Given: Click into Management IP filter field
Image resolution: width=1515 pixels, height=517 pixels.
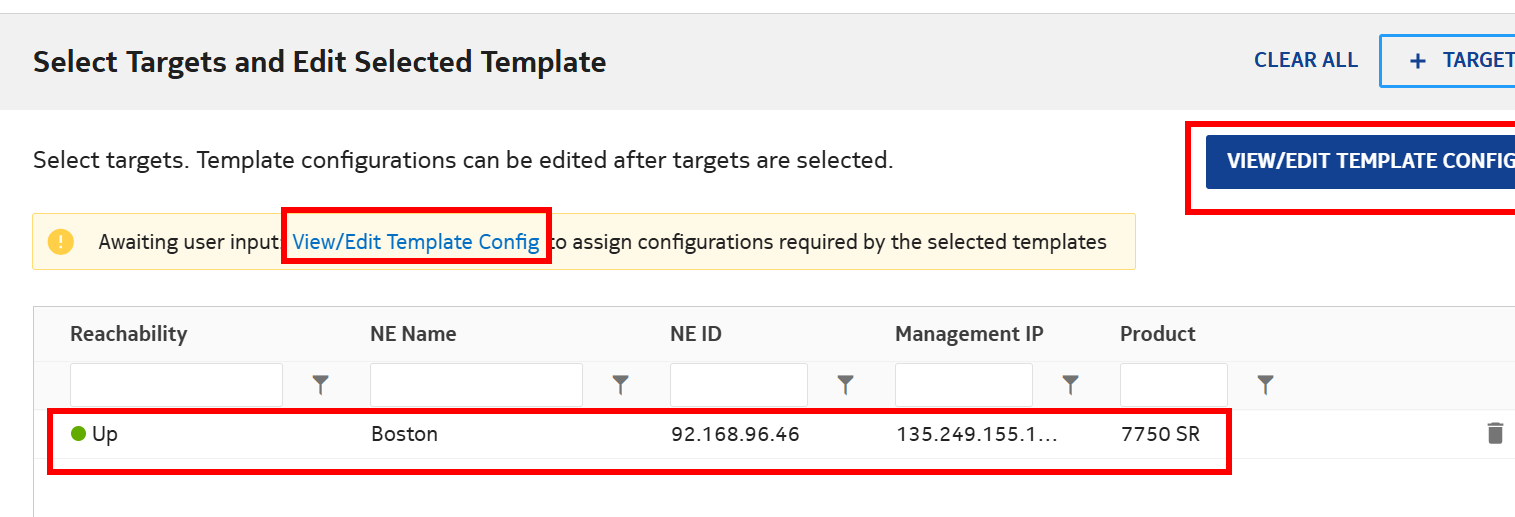Looking at the screenshot, I should point(963,385).
